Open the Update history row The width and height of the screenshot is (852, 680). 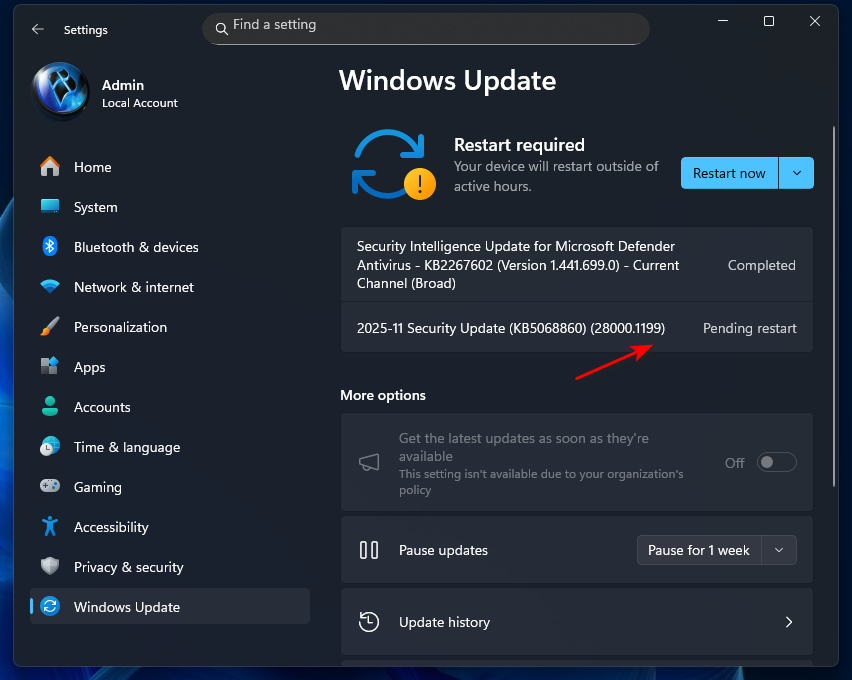tap(577, 622)
